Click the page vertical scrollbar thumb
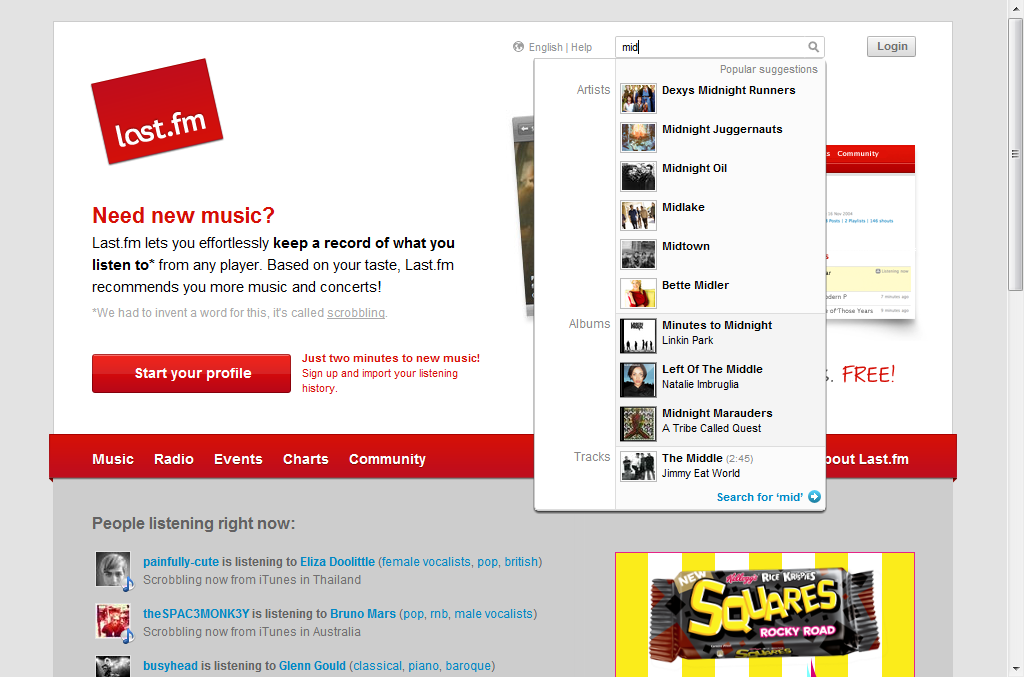 tap(1015, 154)
